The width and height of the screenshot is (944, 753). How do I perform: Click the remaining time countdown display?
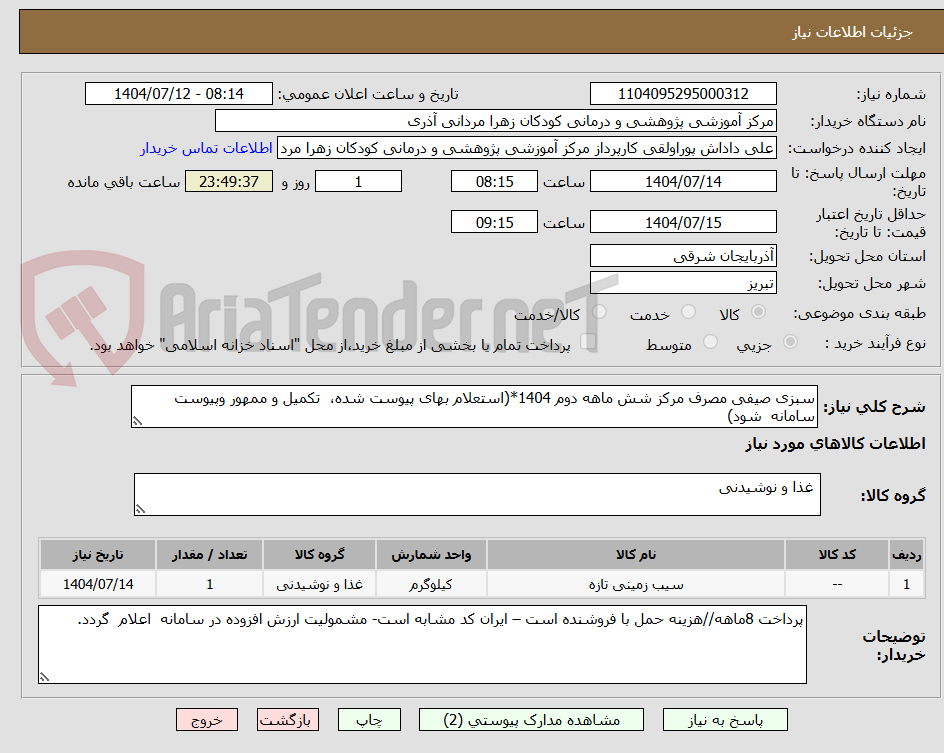(x=228, y=181)
